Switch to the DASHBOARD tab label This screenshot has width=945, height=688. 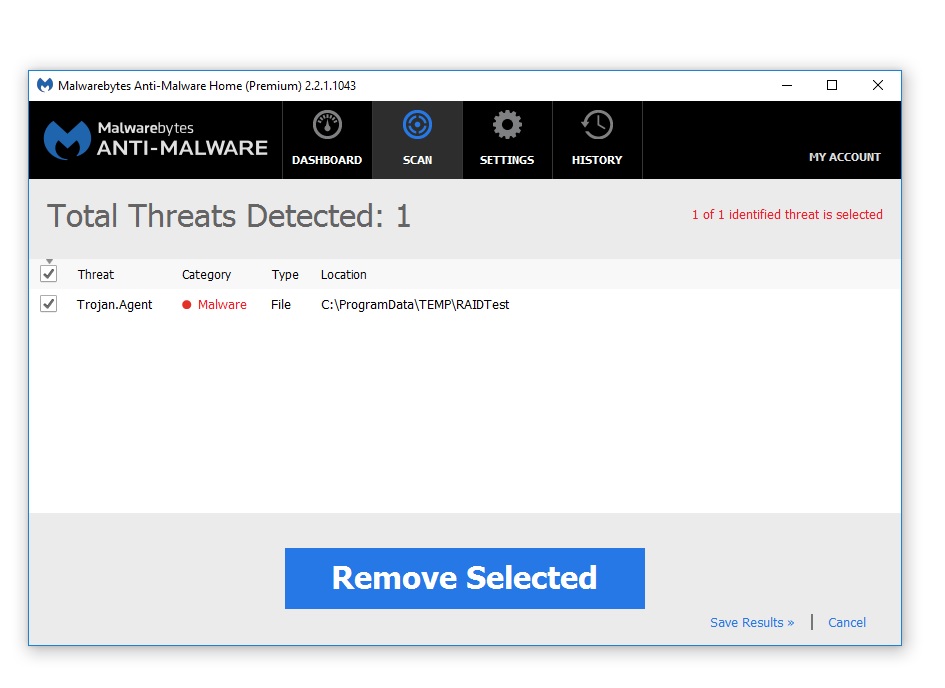327,160
